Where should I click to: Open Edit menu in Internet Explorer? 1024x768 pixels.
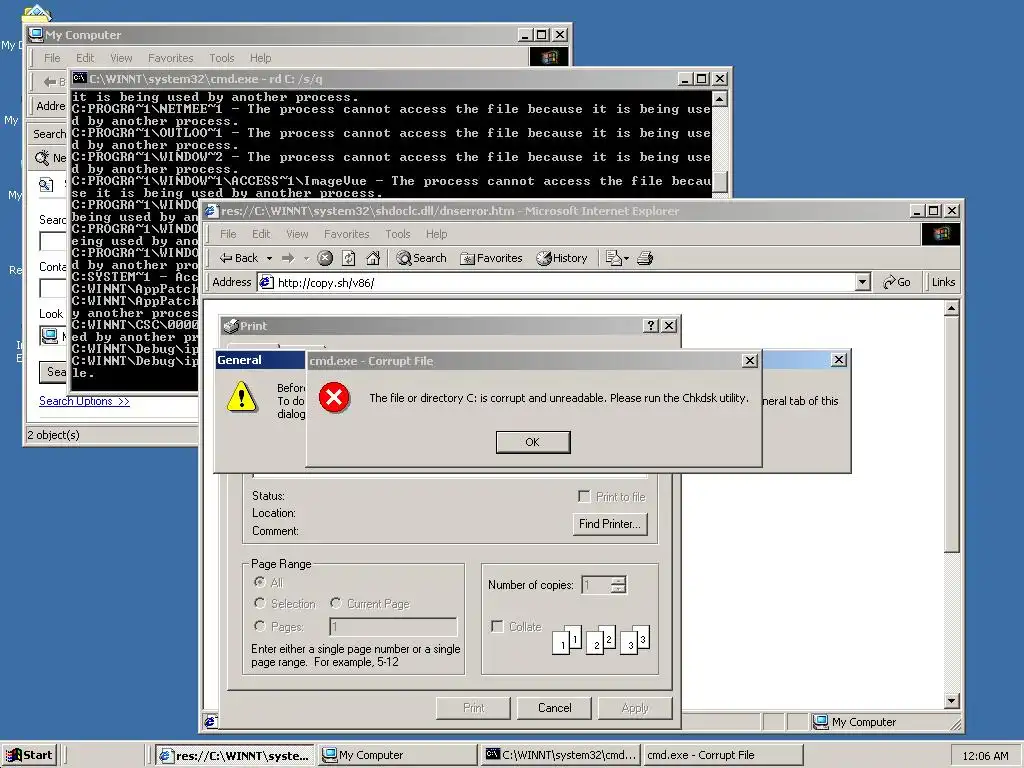click(261, 234)
